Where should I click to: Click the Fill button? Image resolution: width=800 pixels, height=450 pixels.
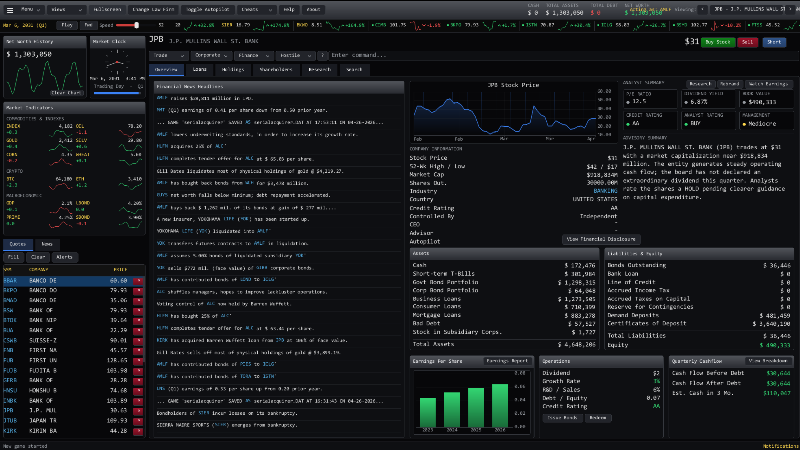[x=13, y=257]
